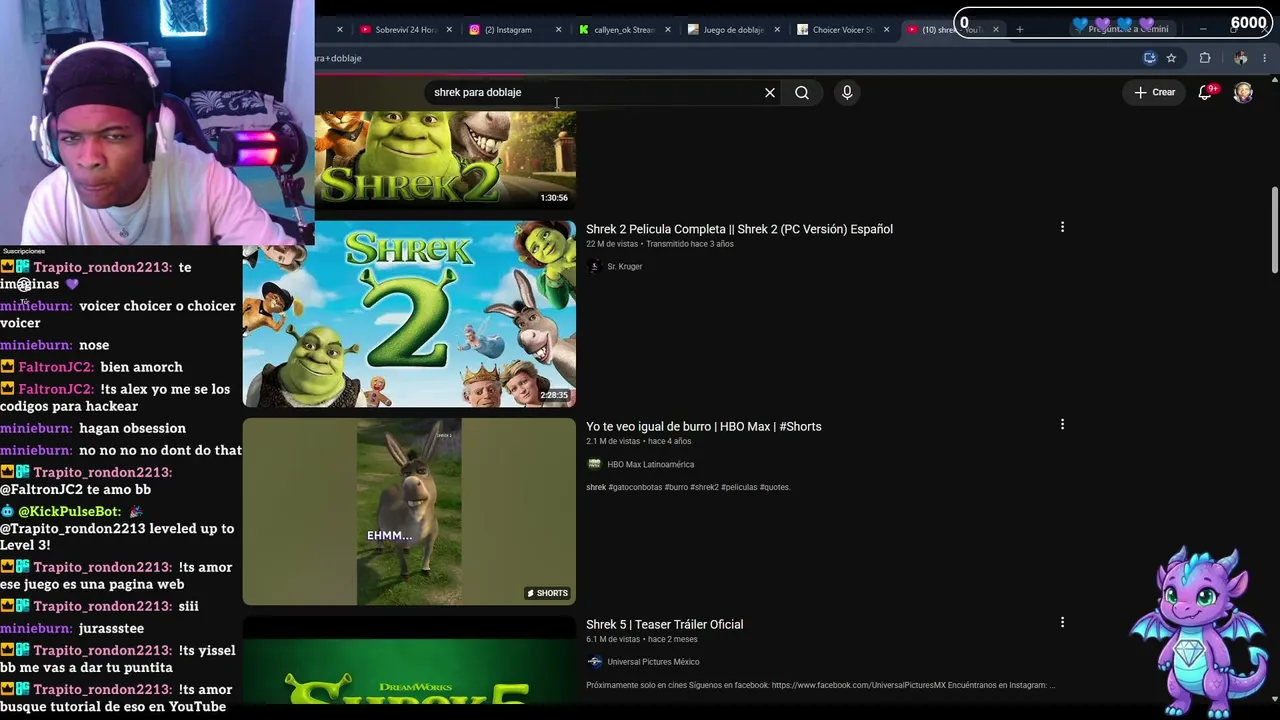The height and width of the screenshot is (720, 1280).
Task: Click the Universal Pictures México channel avatar
Action: click(x=594, y=662)
